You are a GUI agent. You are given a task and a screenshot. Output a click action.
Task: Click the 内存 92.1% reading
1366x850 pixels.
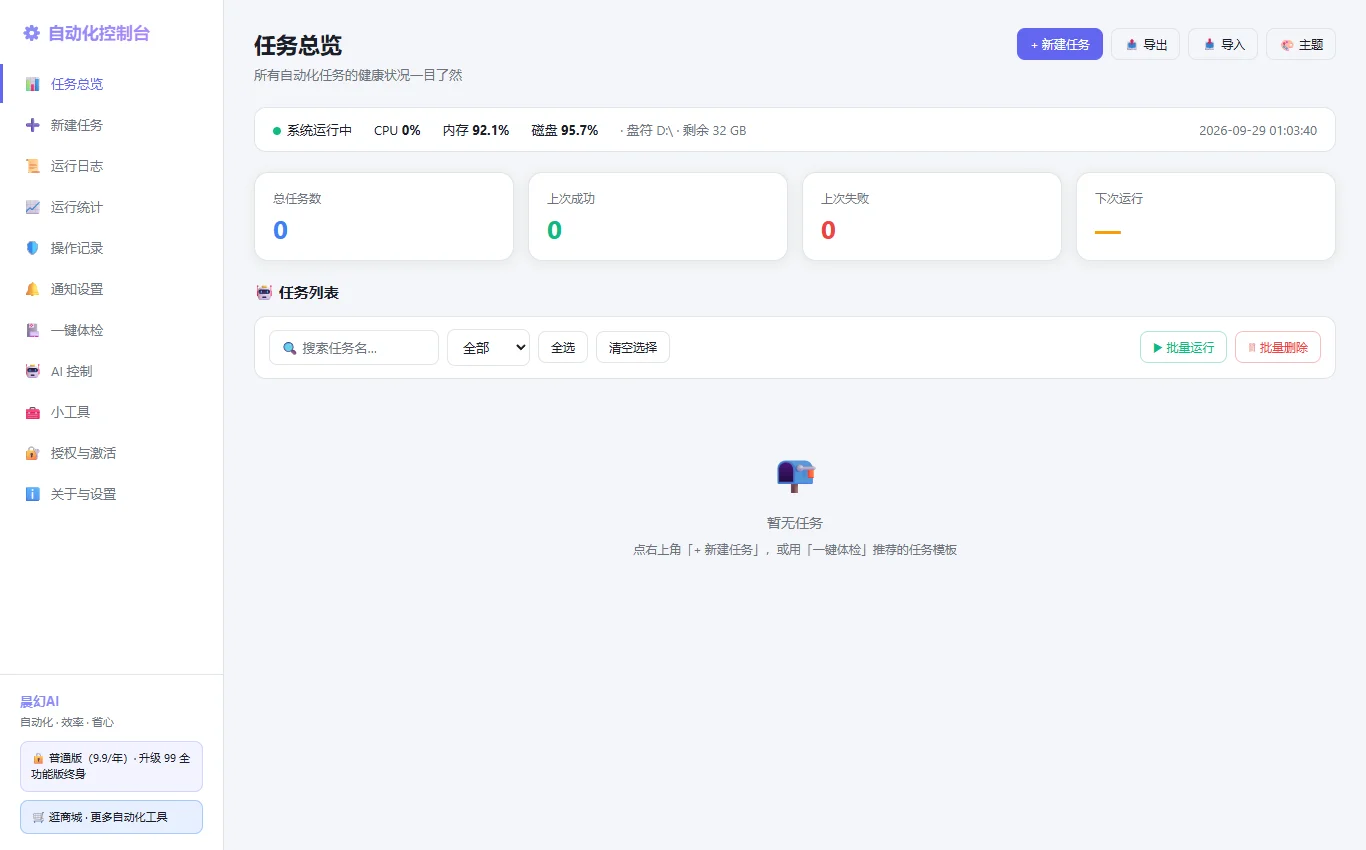point(476,130)
